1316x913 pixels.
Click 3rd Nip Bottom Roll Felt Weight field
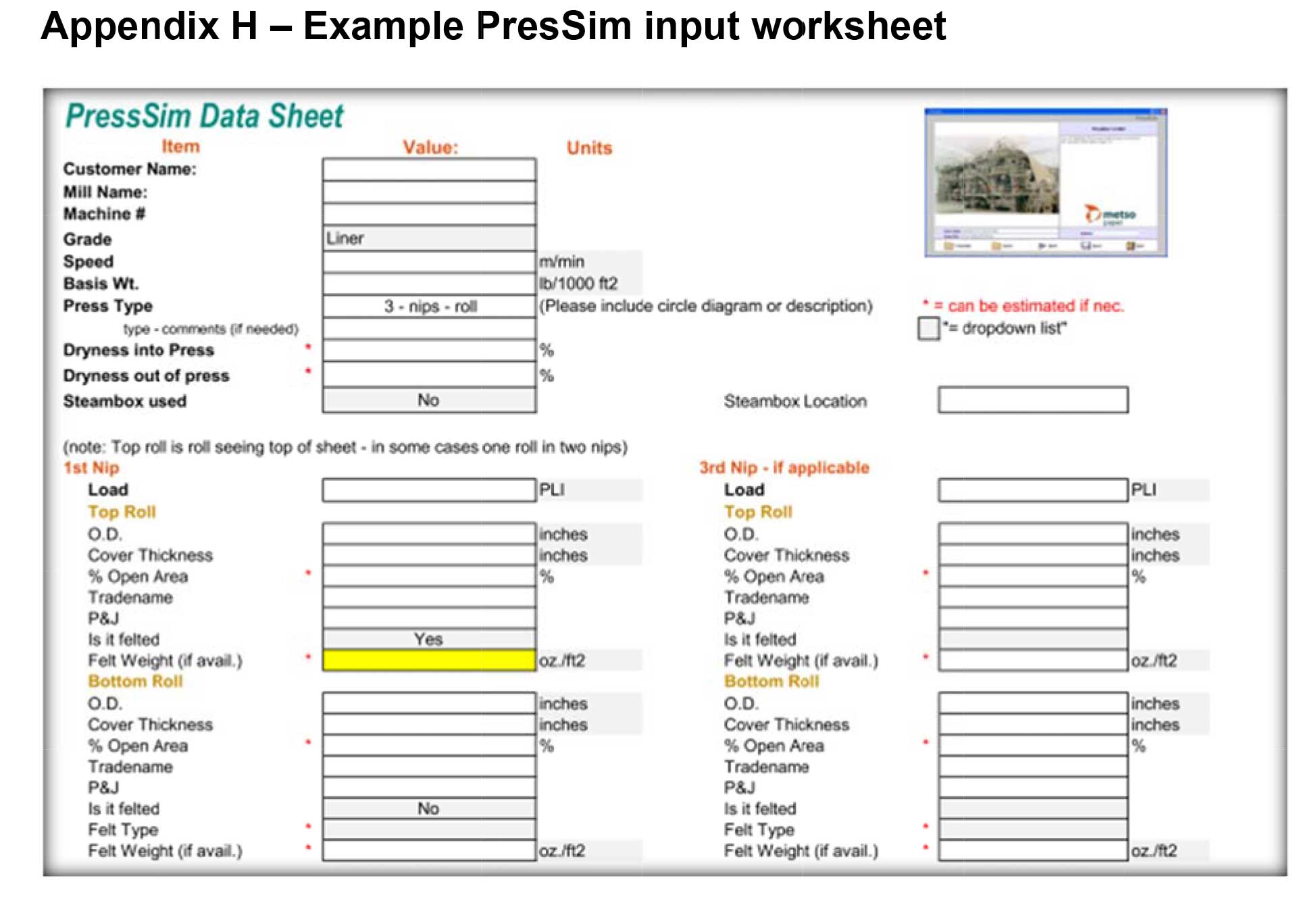(x=1032, y=850)
